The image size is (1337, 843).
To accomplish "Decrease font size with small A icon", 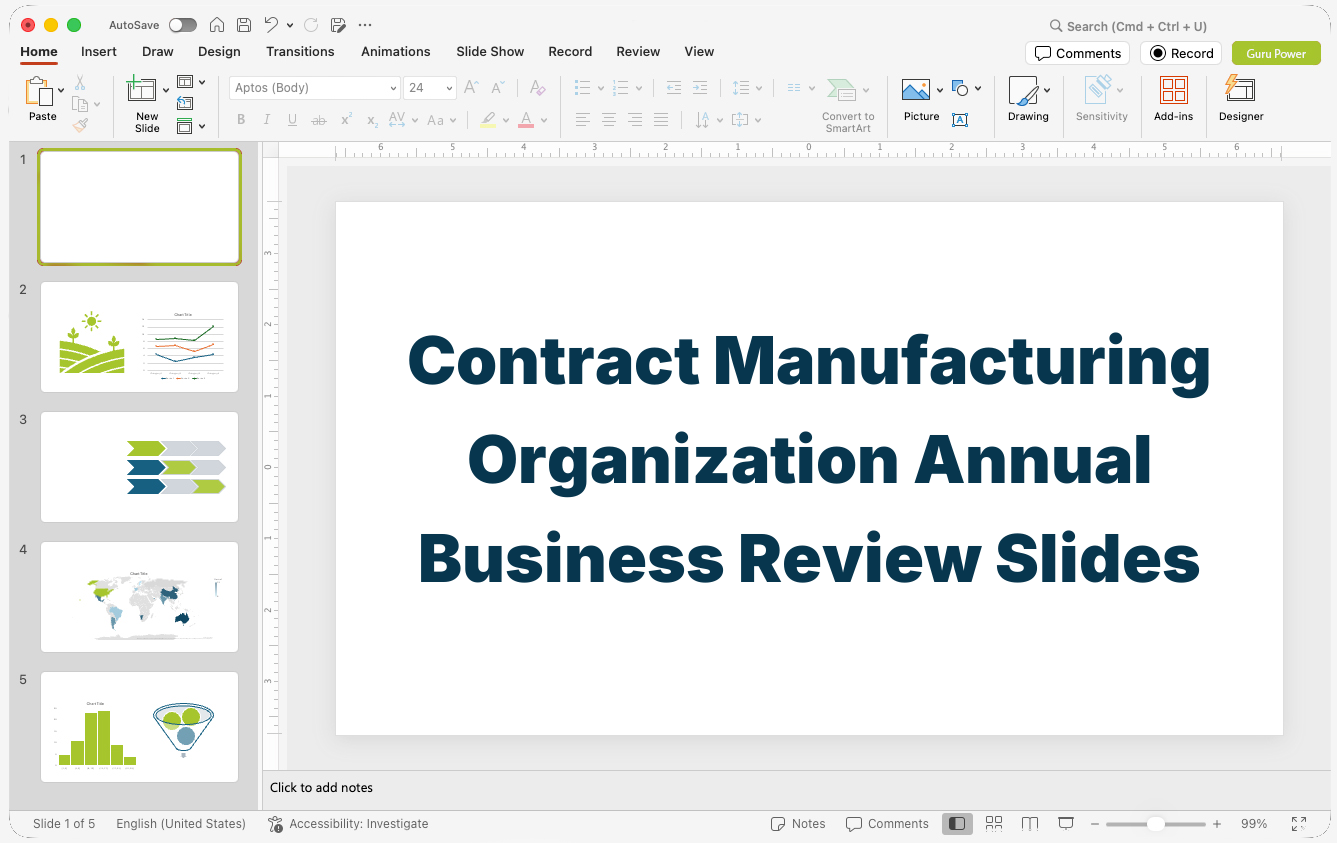I will 497,88.
